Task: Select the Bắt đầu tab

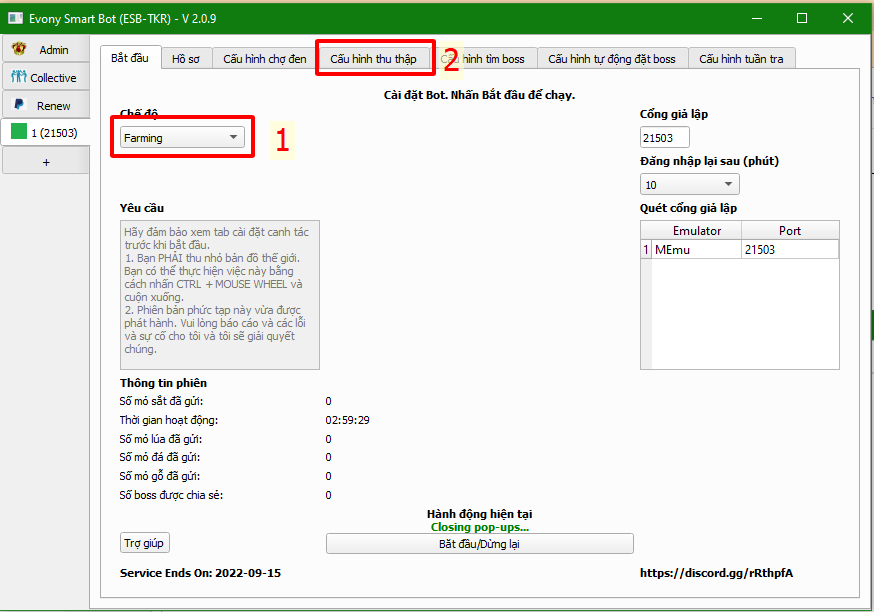Action: (129, 58)
